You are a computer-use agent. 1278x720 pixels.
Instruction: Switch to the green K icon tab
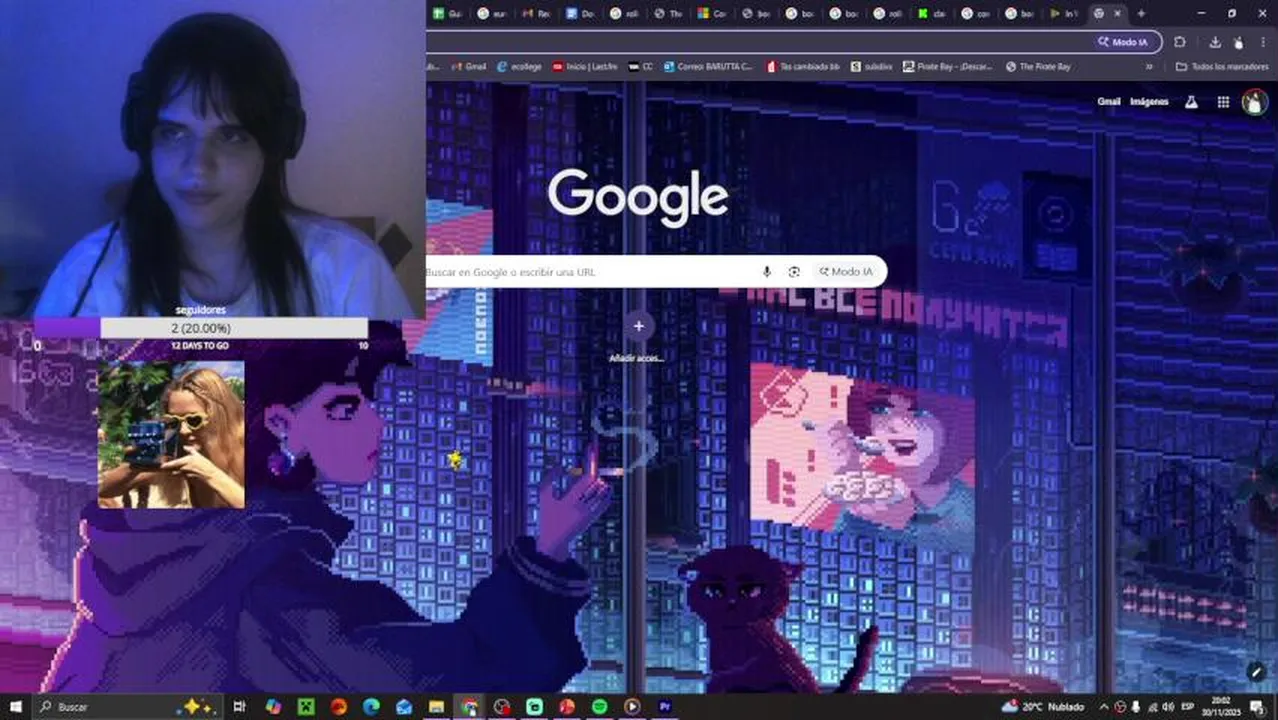point(930,14)
